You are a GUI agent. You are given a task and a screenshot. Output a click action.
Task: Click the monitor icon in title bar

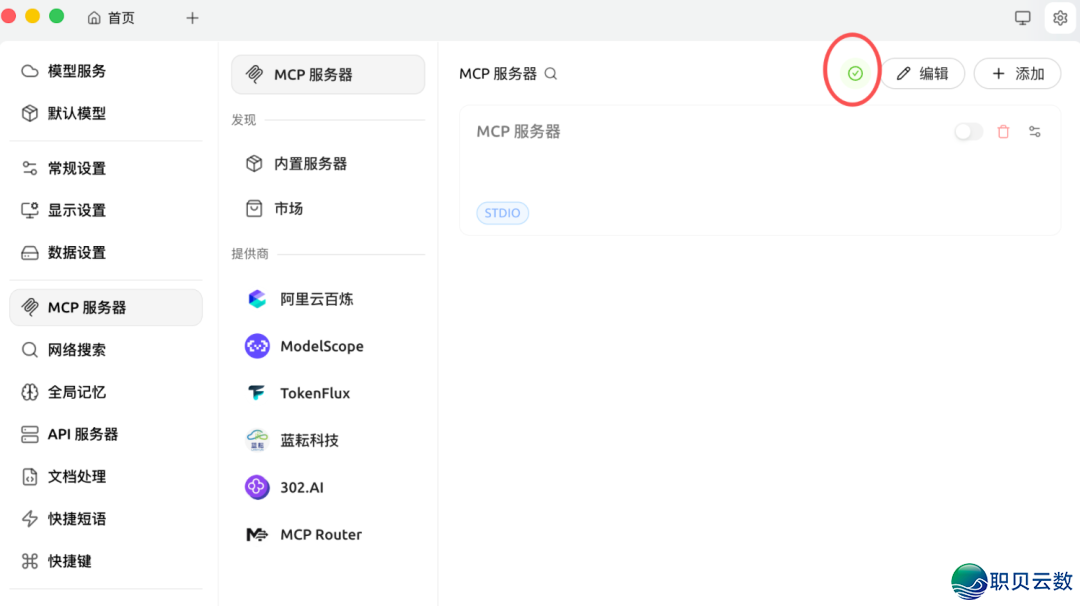[1022, 18]
